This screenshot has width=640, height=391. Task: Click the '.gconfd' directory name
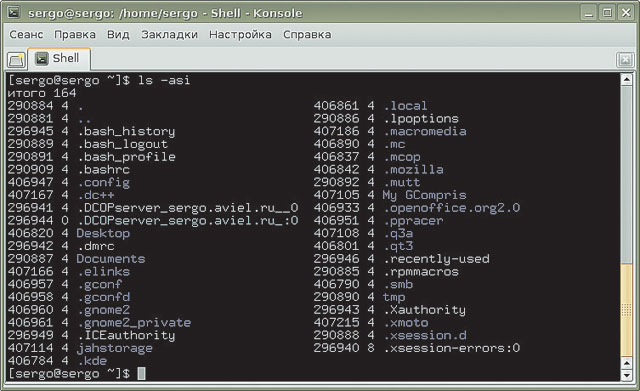(x=103, y=297)
